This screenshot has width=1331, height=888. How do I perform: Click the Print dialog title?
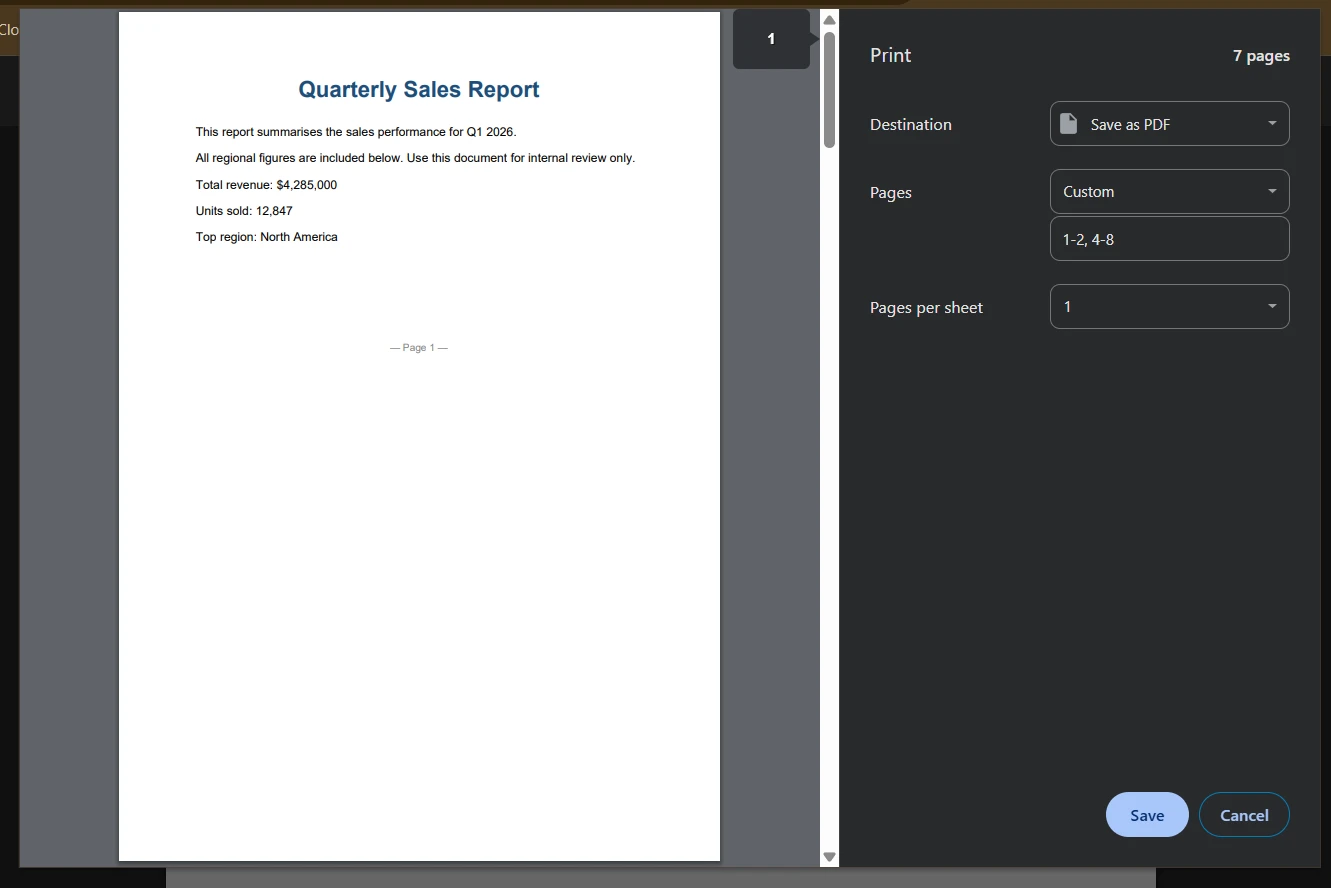coord(891,55)
